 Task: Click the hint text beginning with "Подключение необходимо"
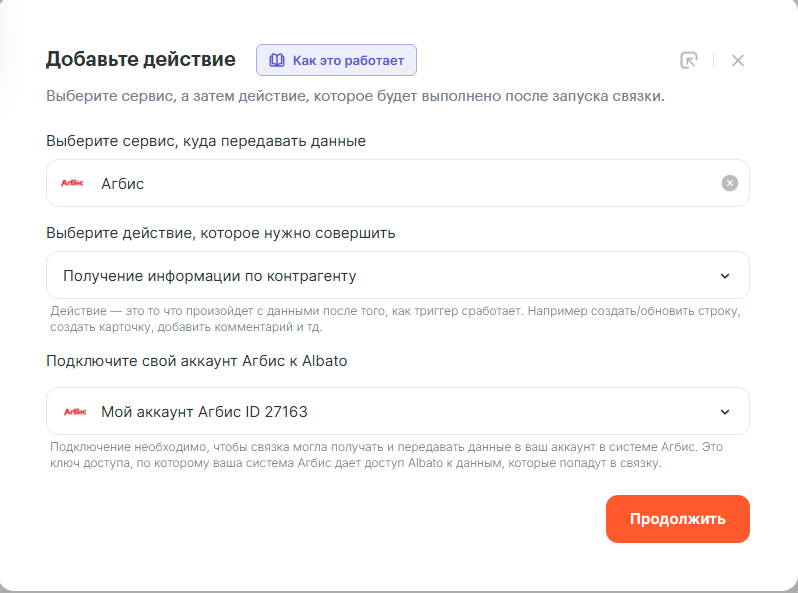click(x=385, y=455)
